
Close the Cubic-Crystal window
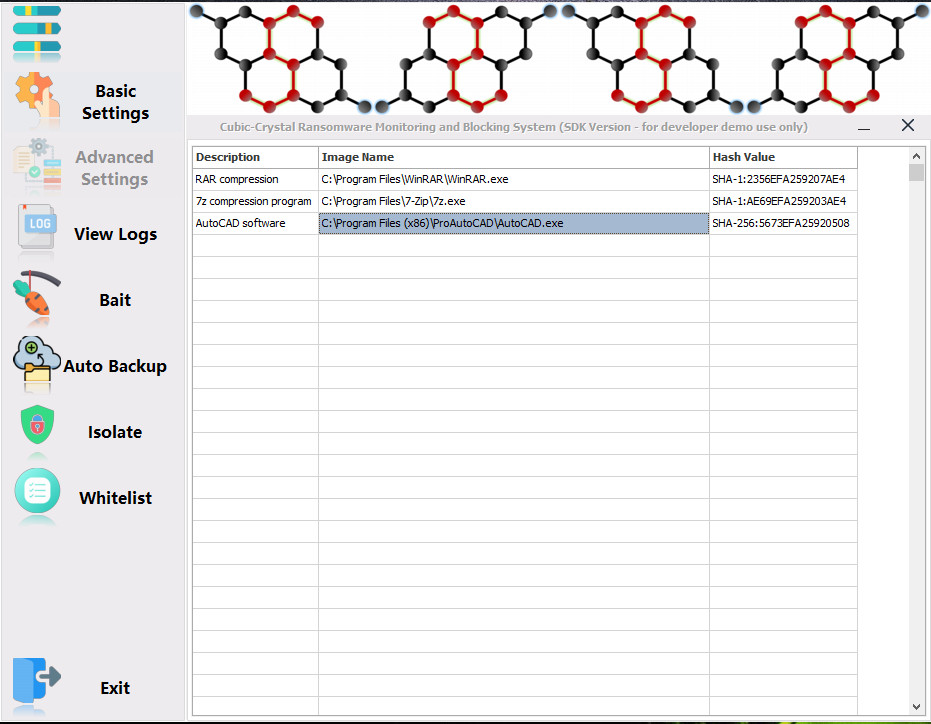click(908, 125)
